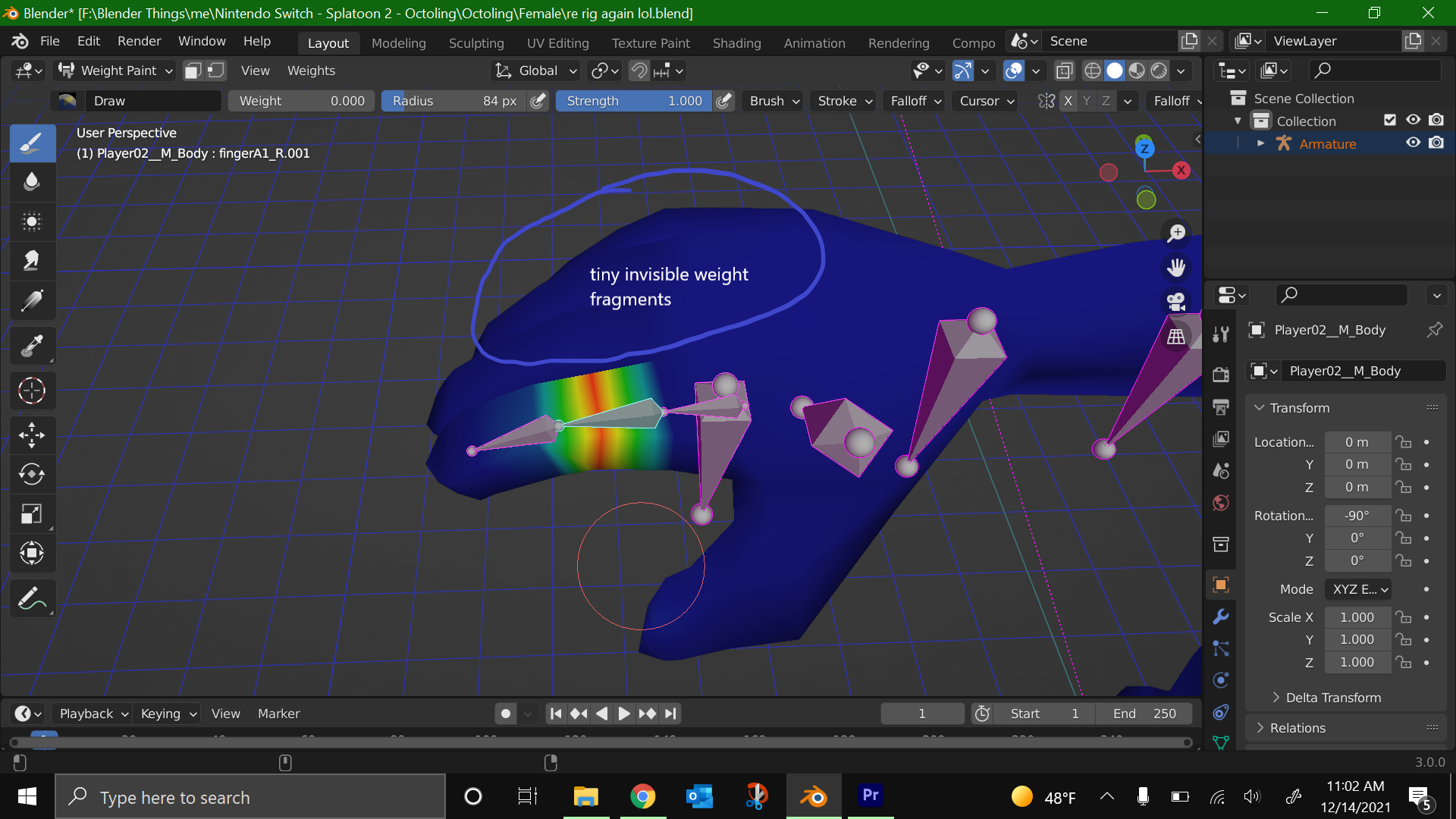
Task: Switch to wireframe viewport shading
Action: [x=1093, y=71]
